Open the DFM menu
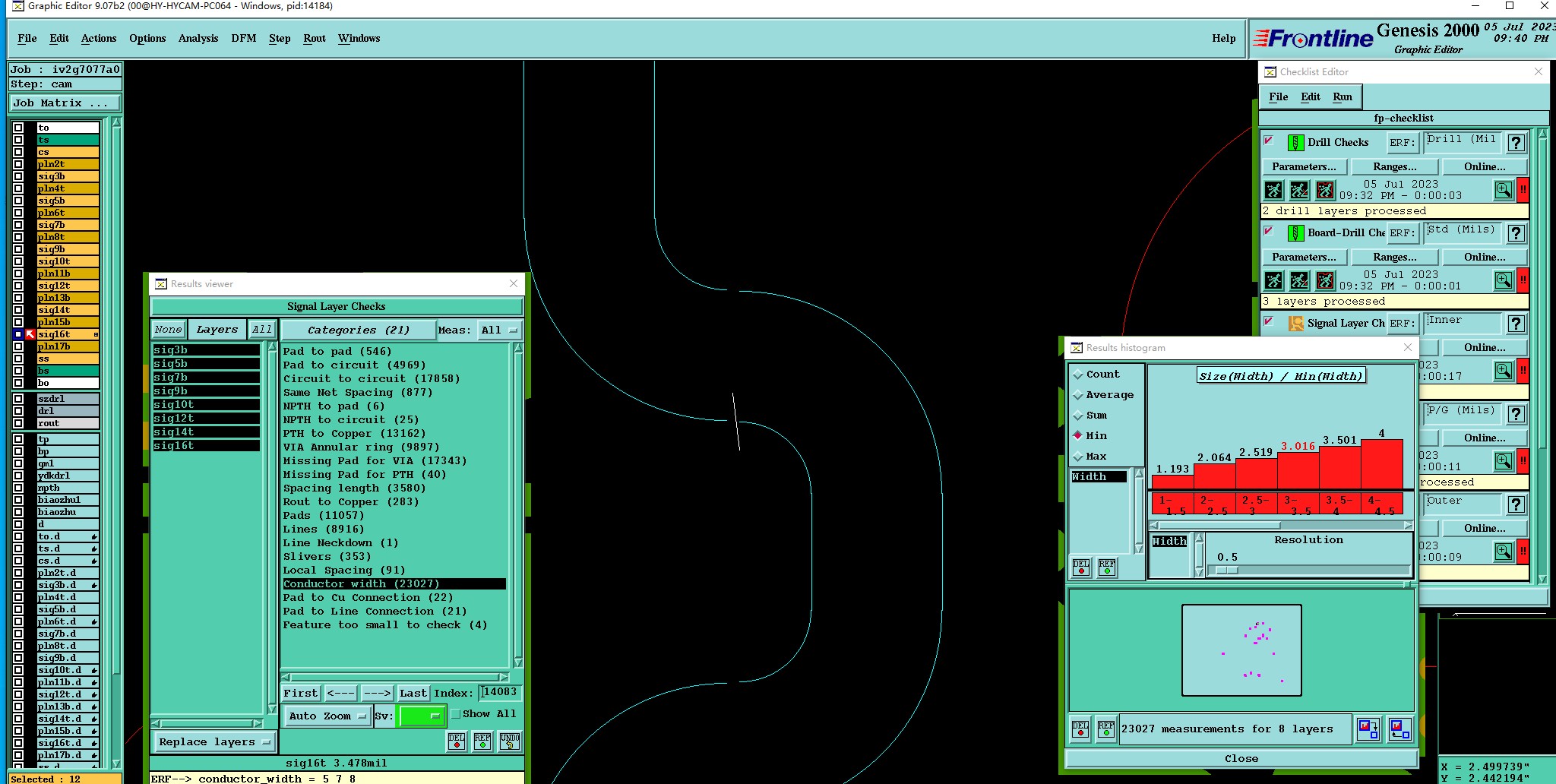This screenshot has width=1556, height=784. click(x=244, y=38)
